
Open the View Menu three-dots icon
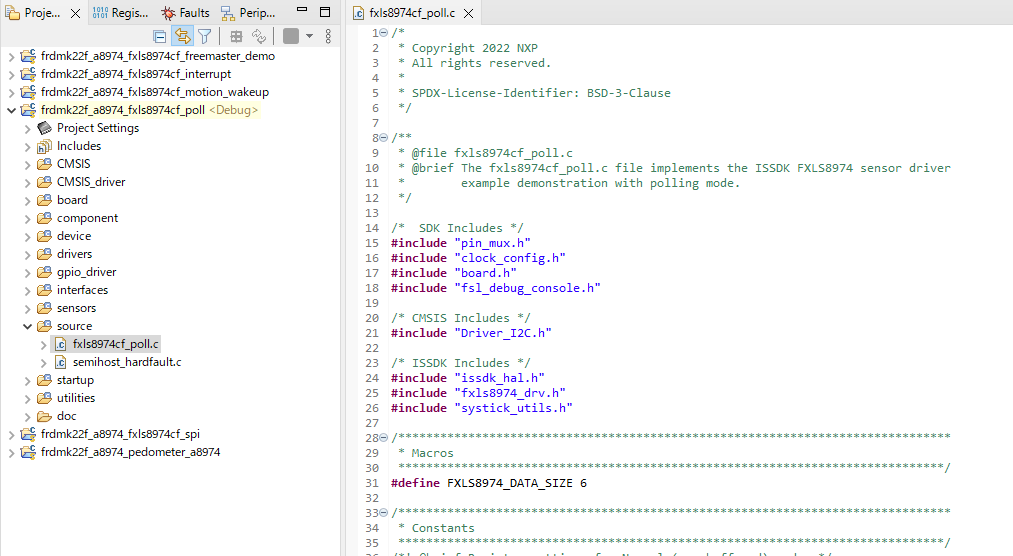click(x=328, y=36)
